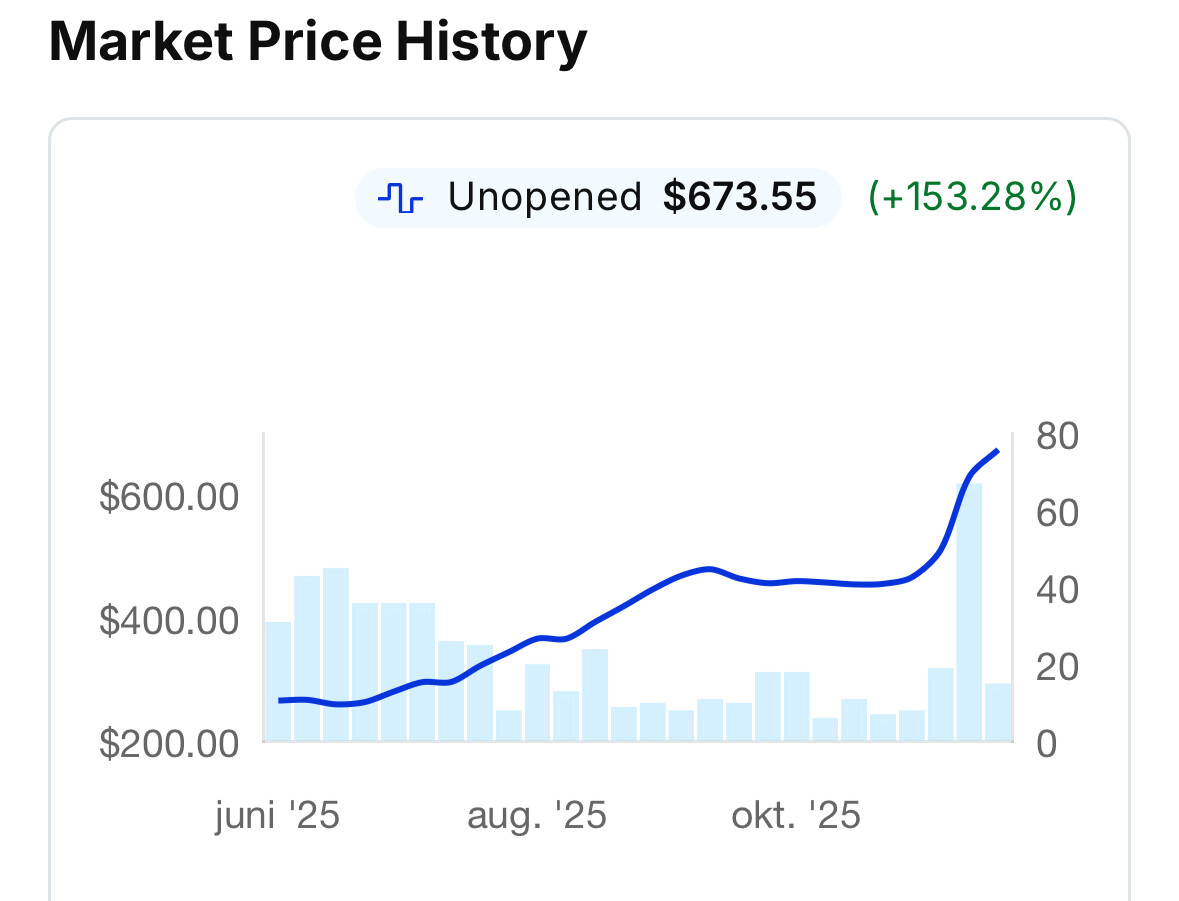Click the blue price line's final peak point
The height and width of the screenshot is (901, 1179).
[997, 451]
